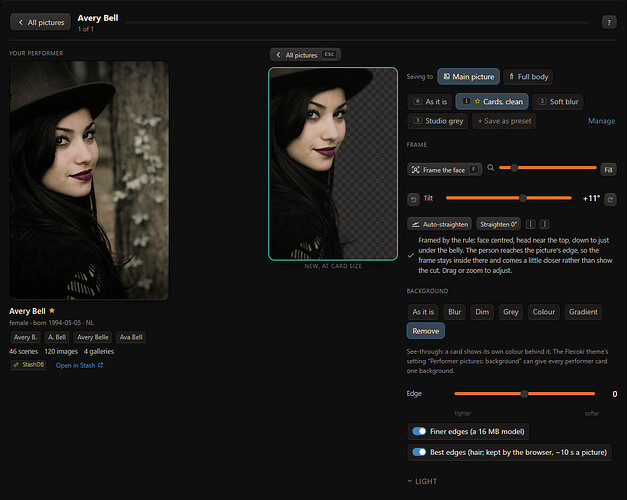Viewport: 627px width, 500px height.
Task: Open the Manage presets link
Action: click(x=601, y=121)
